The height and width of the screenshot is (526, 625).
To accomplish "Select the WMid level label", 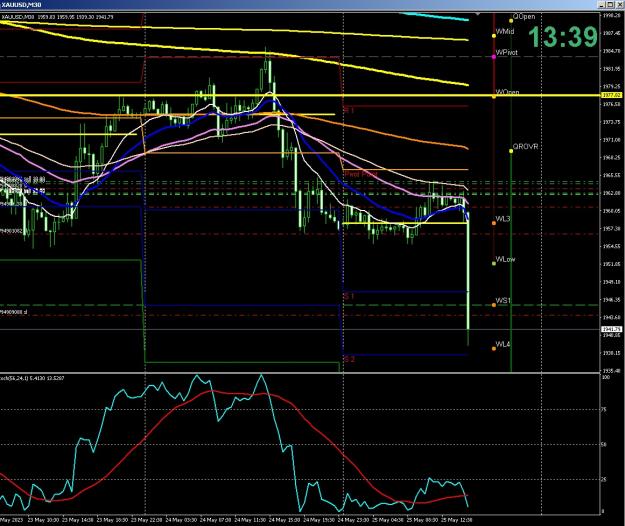I will [505, 31].
